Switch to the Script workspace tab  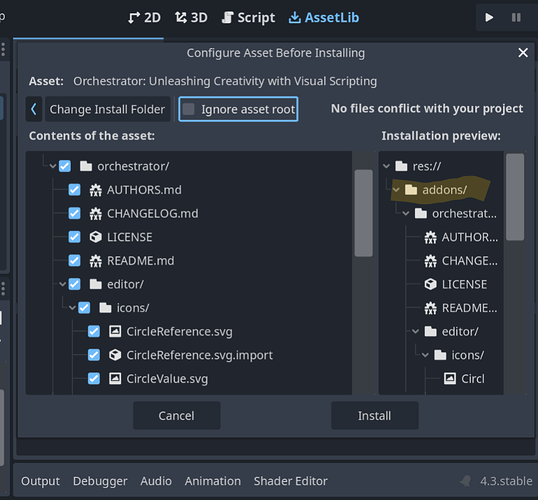coord(248,18)
